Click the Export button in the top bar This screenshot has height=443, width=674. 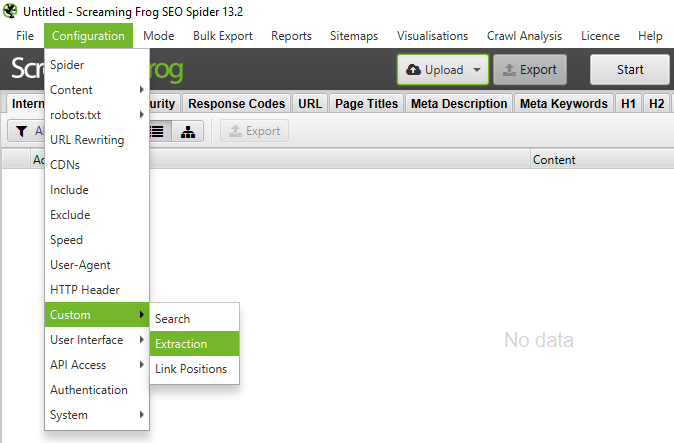point(530,70)
